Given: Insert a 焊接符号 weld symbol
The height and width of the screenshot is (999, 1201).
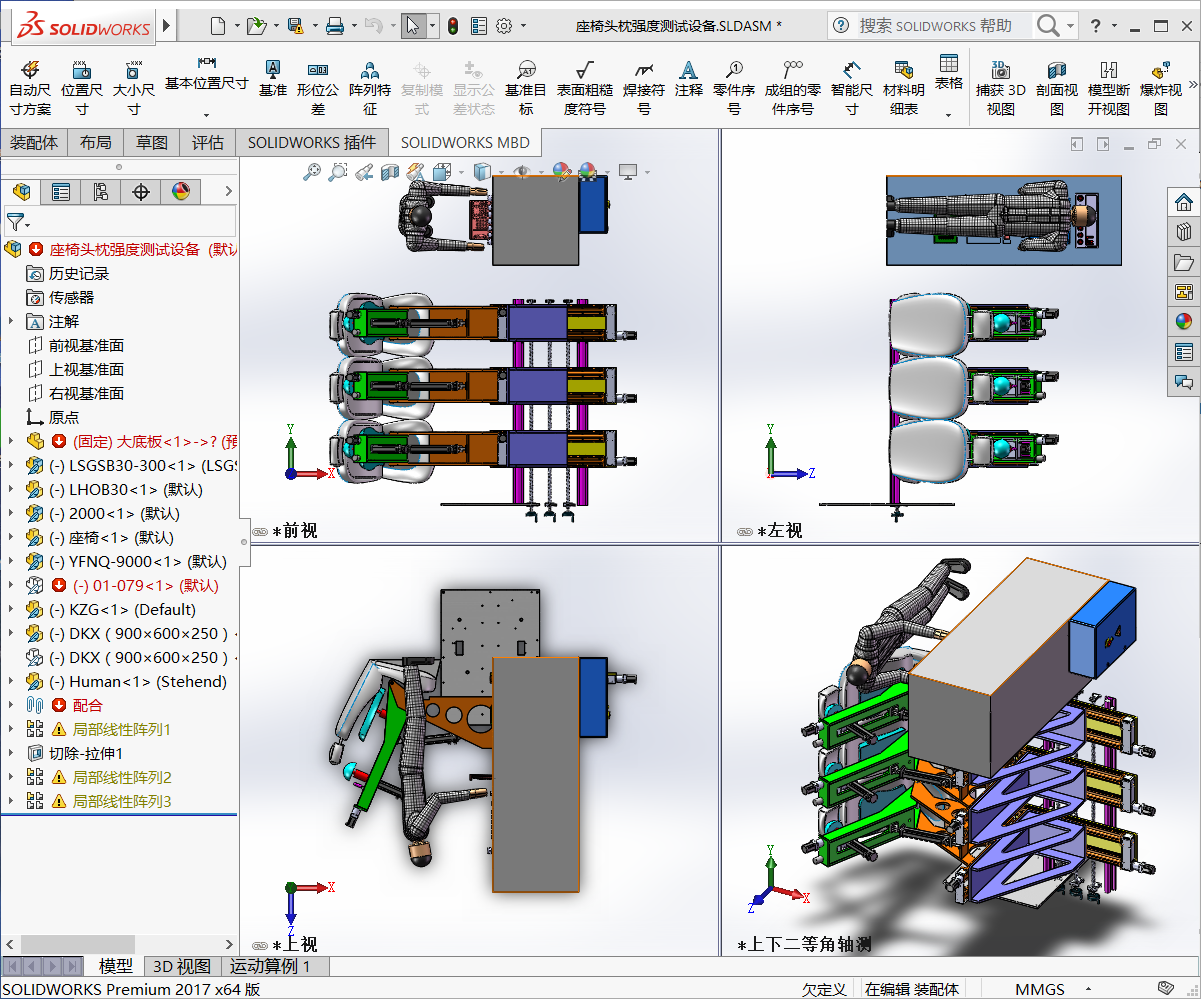Looking at the screenshot, I should (644, 88).
